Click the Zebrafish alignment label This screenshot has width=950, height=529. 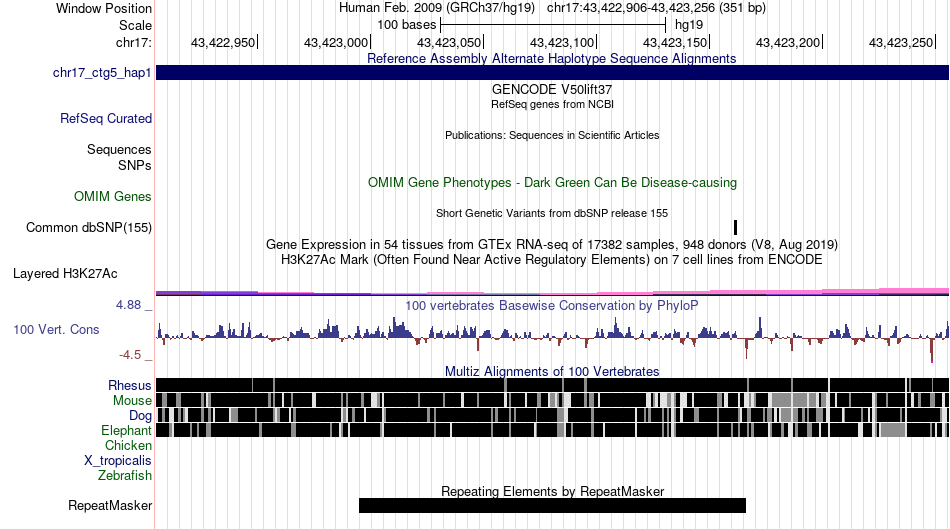tap(125, 476)
